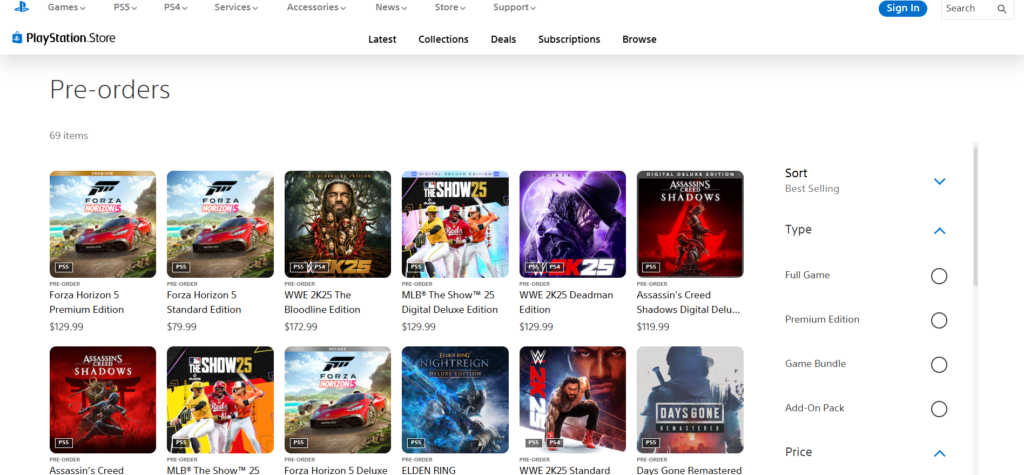Click the Best Selling sort value
The height and width of the screenshot is (475, 1024).
tap(812, 189)
